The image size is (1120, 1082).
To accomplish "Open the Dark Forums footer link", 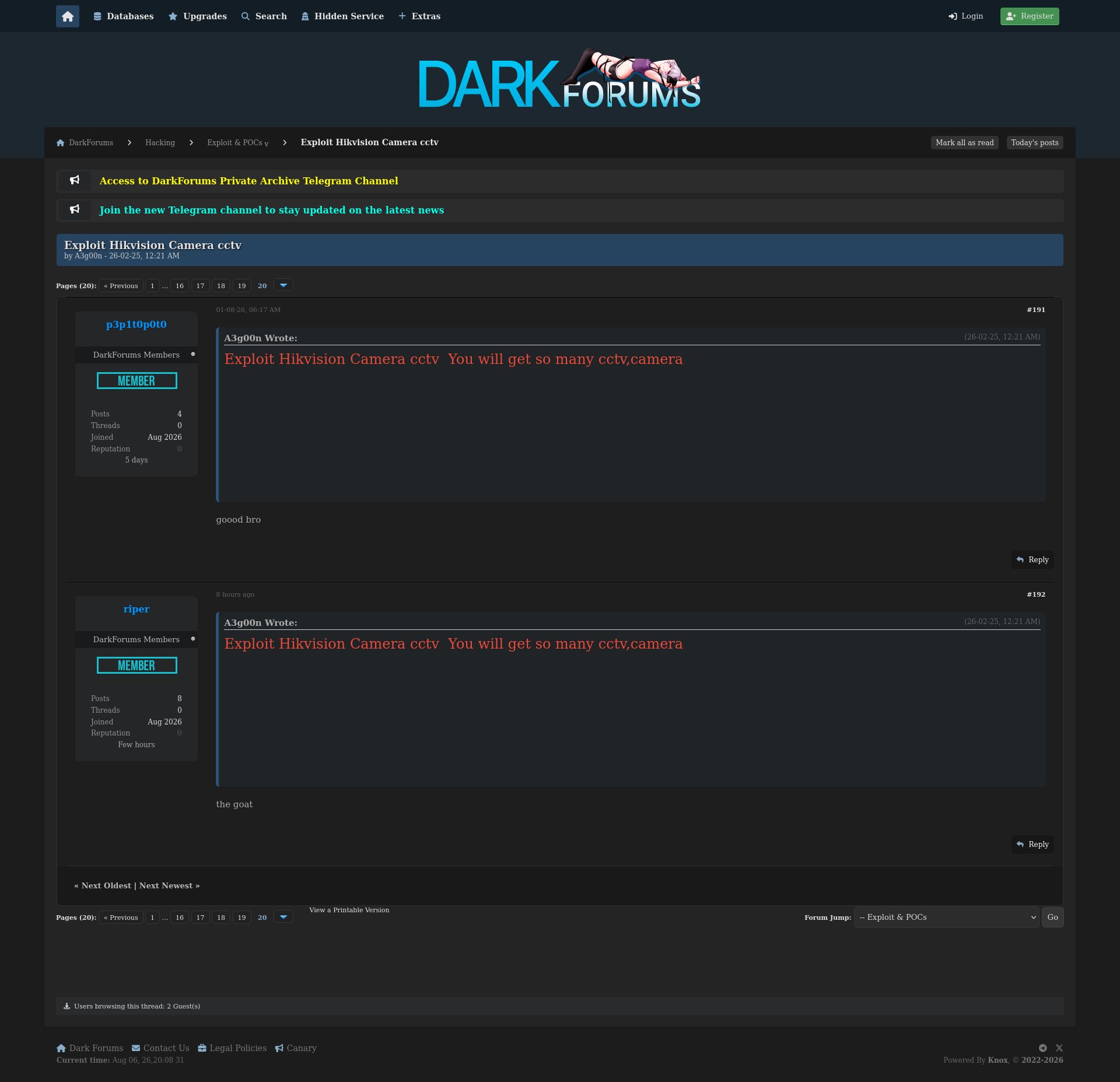I will point(90,1048).
